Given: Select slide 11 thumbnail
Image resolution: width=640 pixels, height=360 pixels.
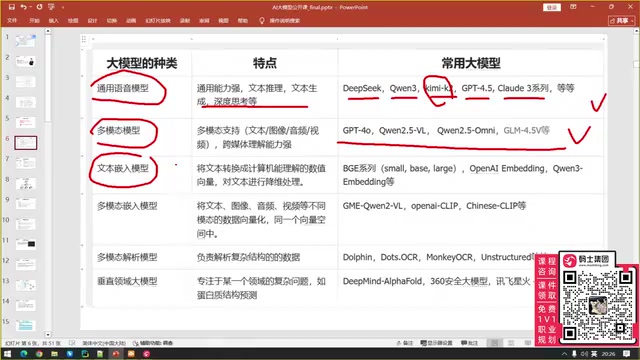Looking at the screenshot, I should [25, 244].
